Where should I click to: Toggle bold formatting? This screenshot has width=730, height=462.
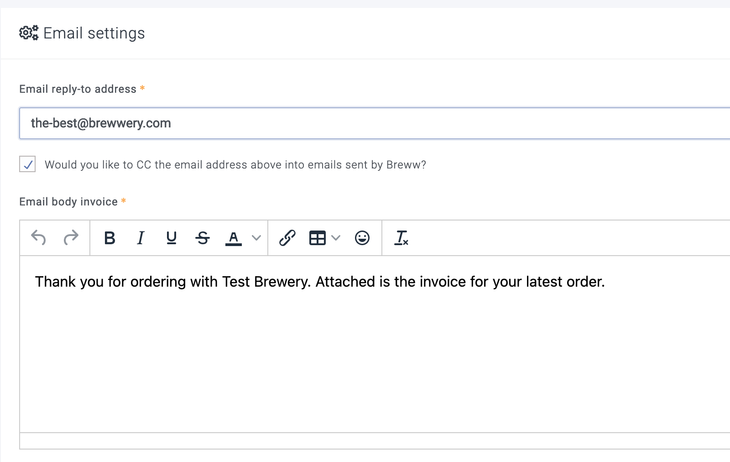pyautogui.click(x=110, y=238)
